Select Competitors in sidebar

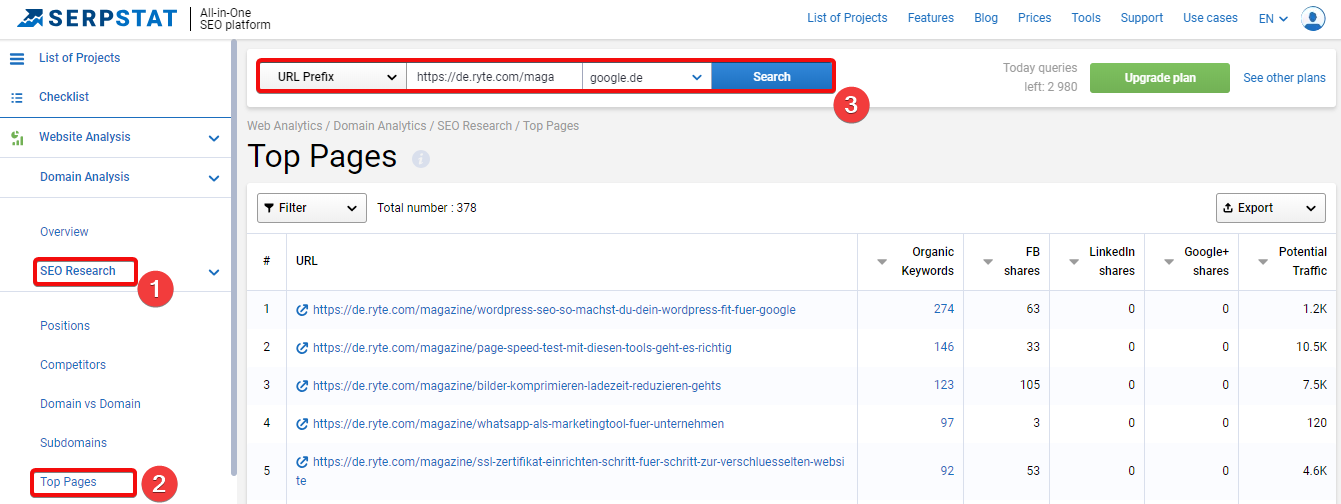coord(73,365)
